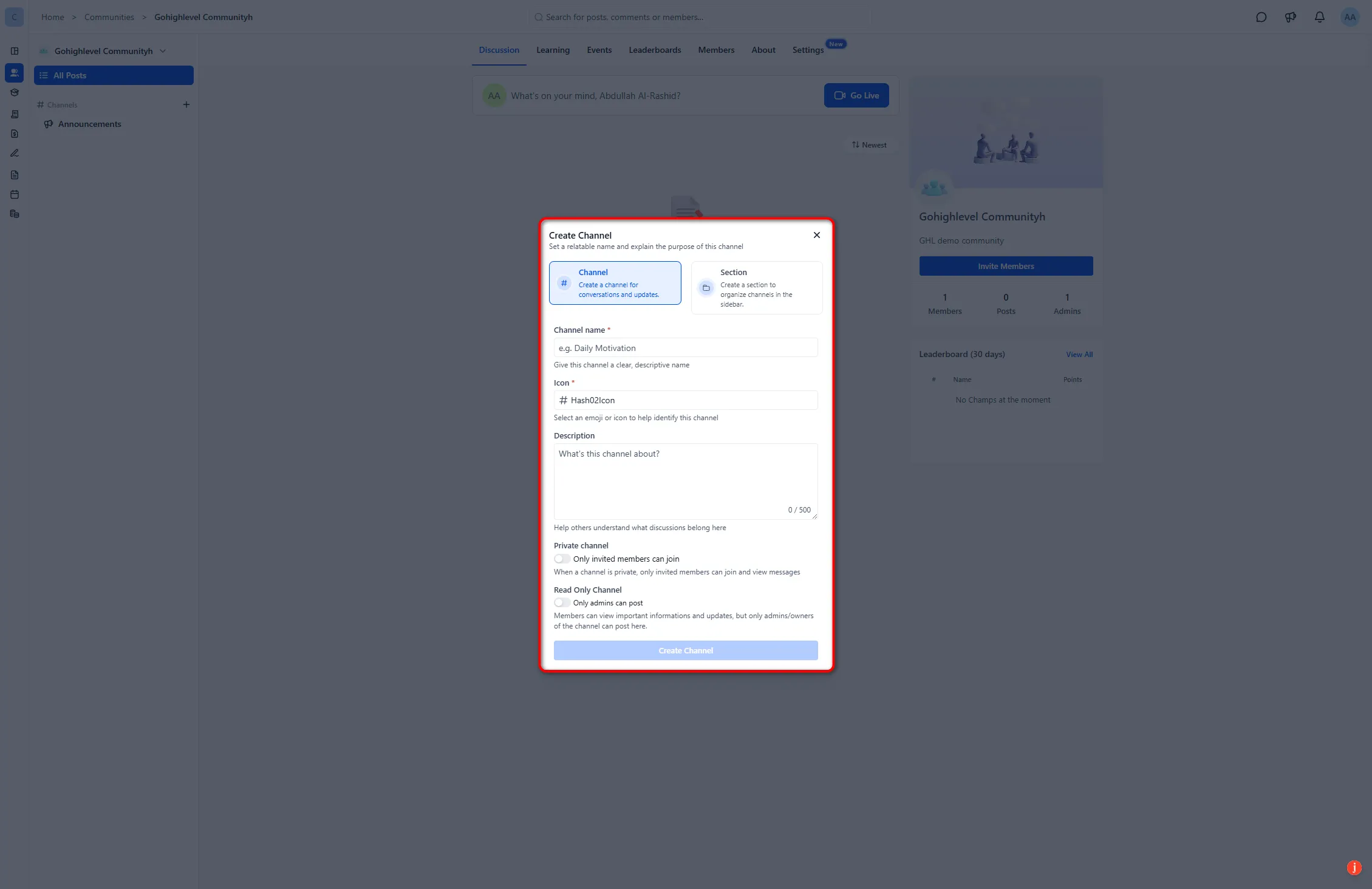Focus the search posts and members field
This screenshot has width=1372, height=889.
coord(698,17)
